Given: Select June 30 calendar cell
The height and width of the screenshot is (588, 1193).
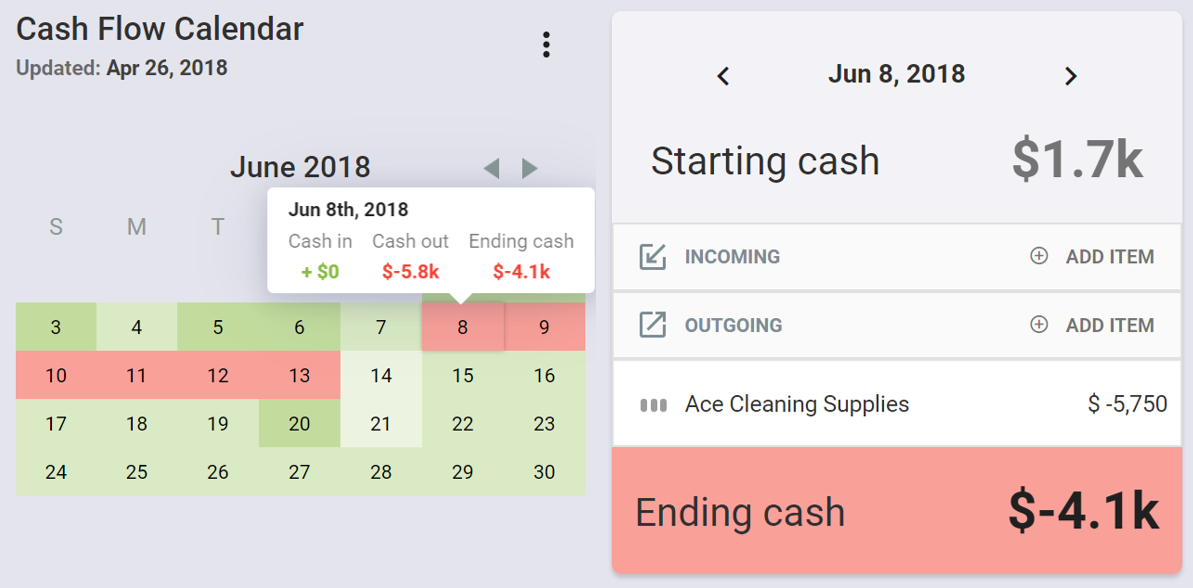Looking at the screenshot, I should click(x=544, y=472).
